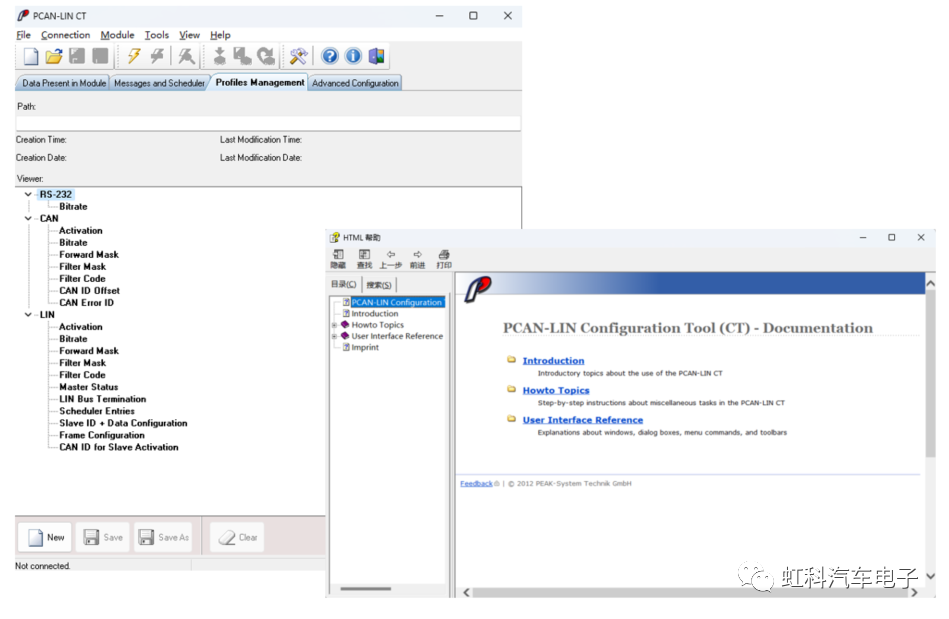The width and height of the screenshot is (949, 619).
Task: Expand Howto Topics in help contents tree
Action: tap(334, 325)
